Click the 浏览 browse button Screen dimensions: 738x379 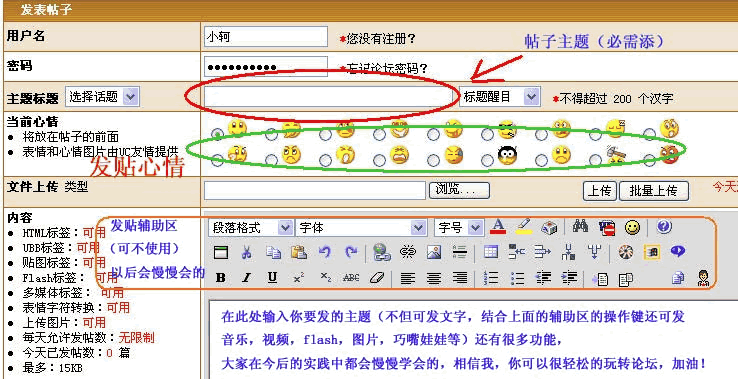459,191
